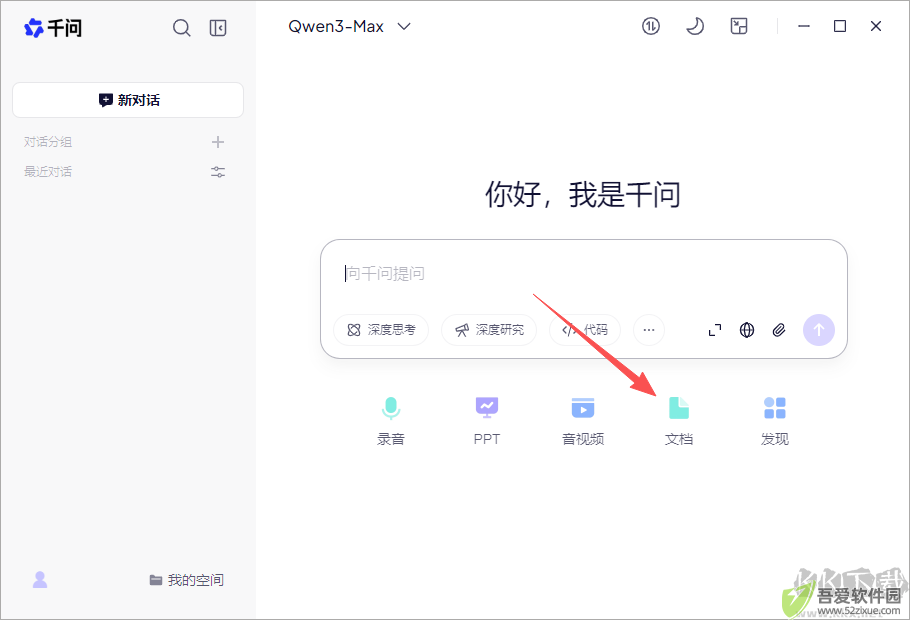Image resolution: width=910 pixels, height=620 pixels.
Task: Click the 对话分组 label
Action: [48, 142]
